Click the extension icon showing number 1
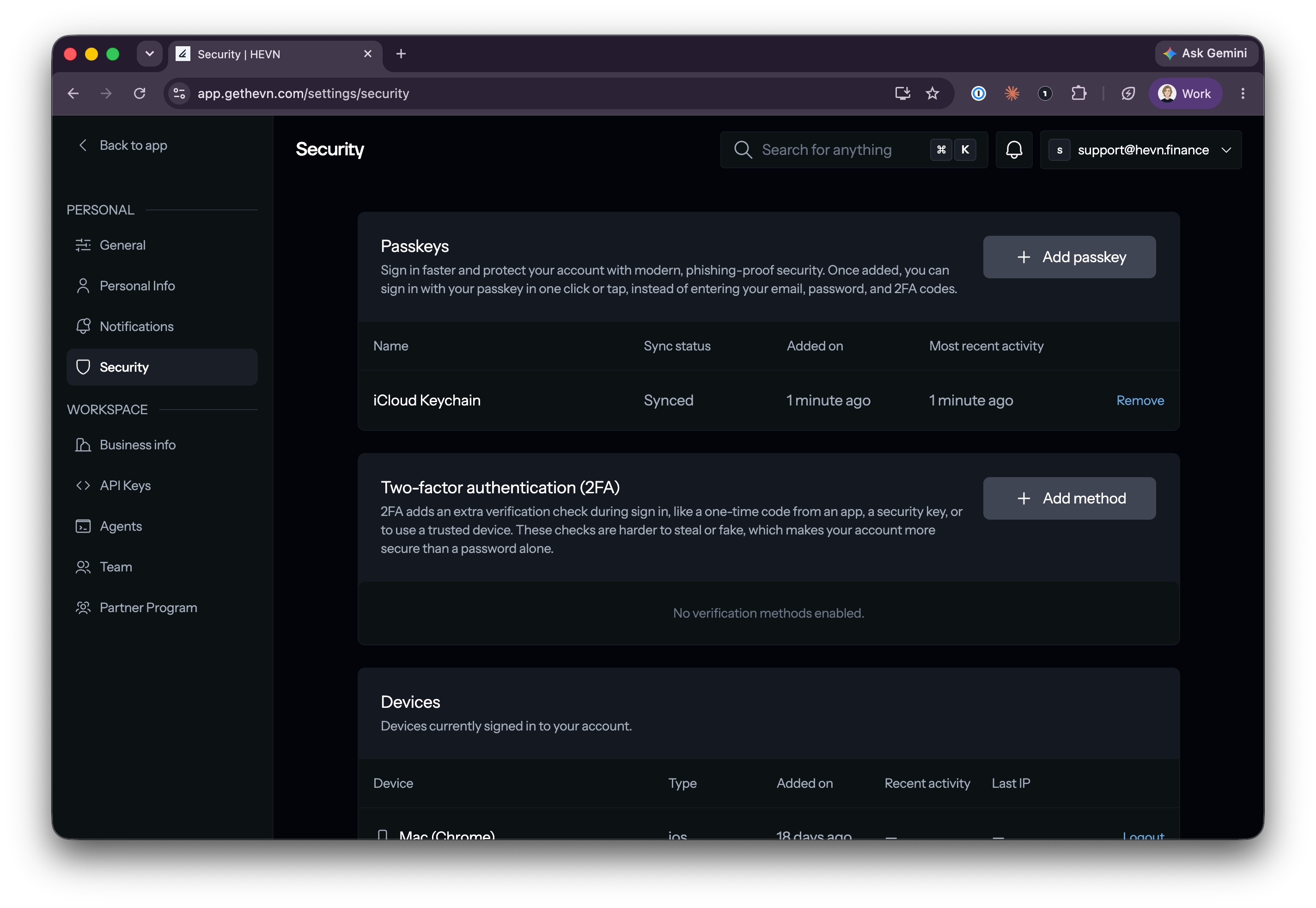 click(1045, 93)
